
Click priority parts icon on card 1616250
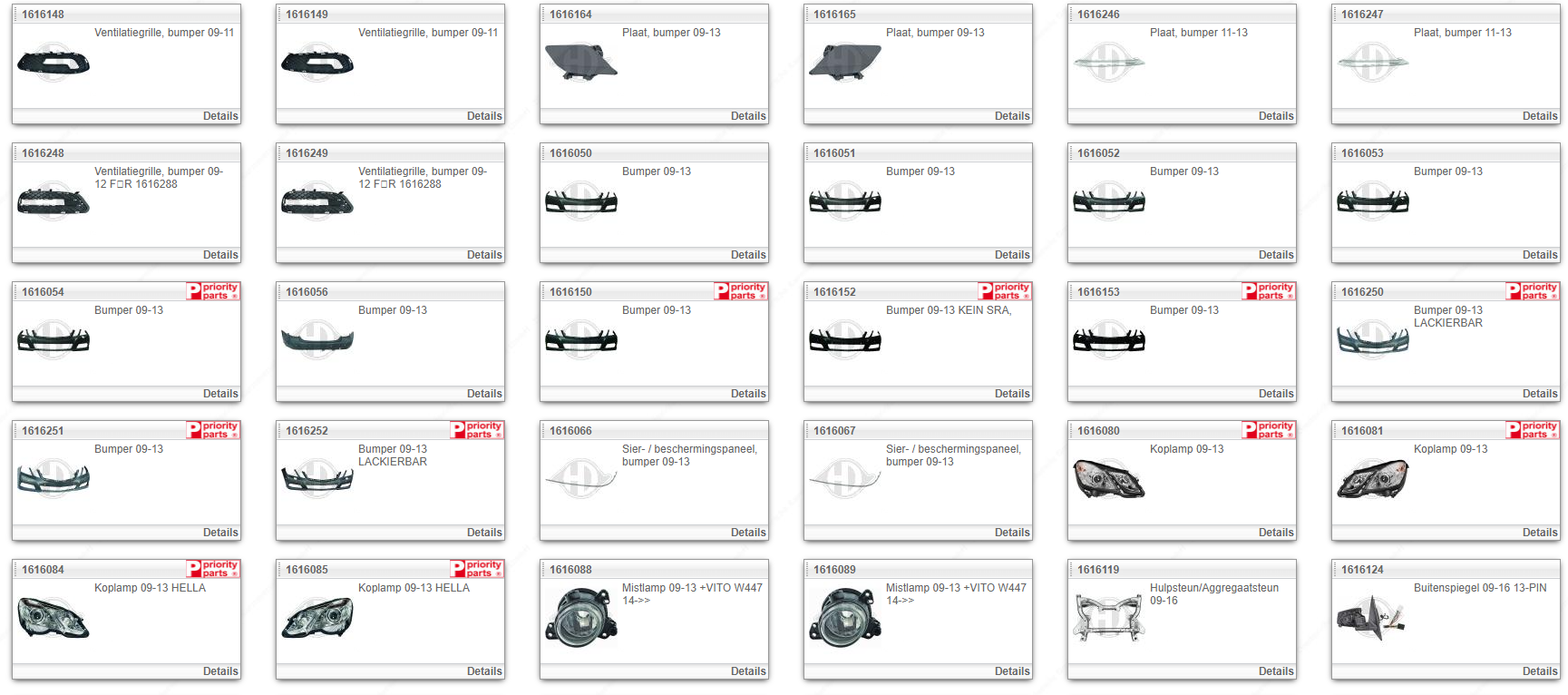click(x=1533, y=291)
